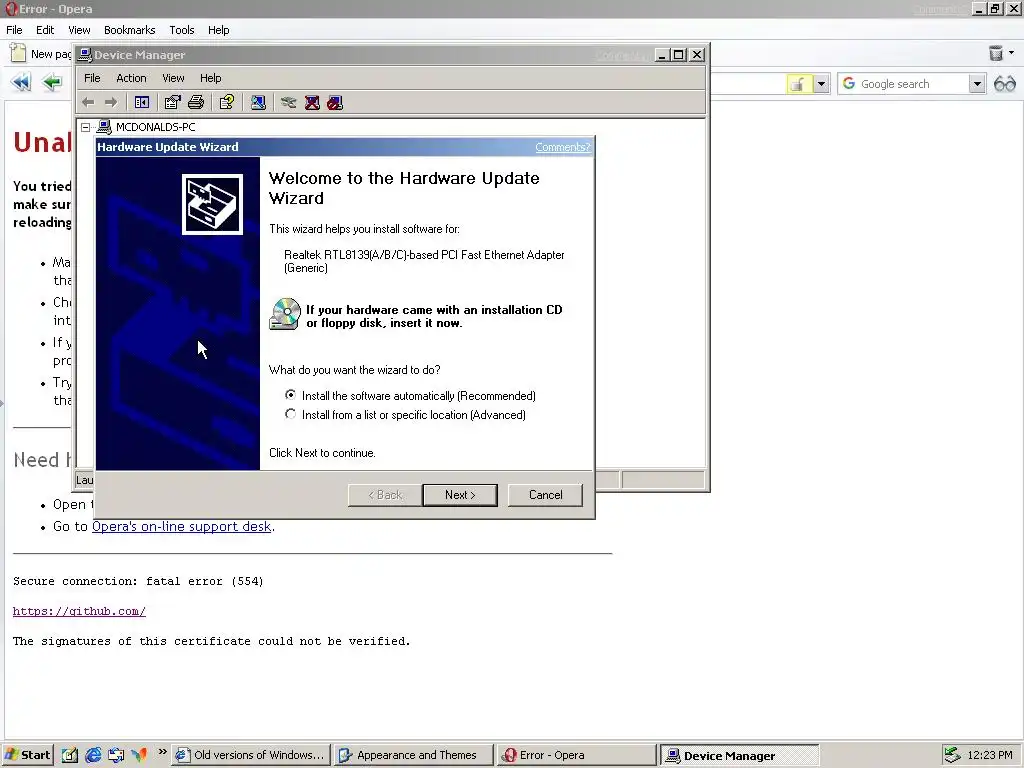Click the 'Secure connection: fatal error (554)' text
1024x768 pixels.
(x=138, y=581)
